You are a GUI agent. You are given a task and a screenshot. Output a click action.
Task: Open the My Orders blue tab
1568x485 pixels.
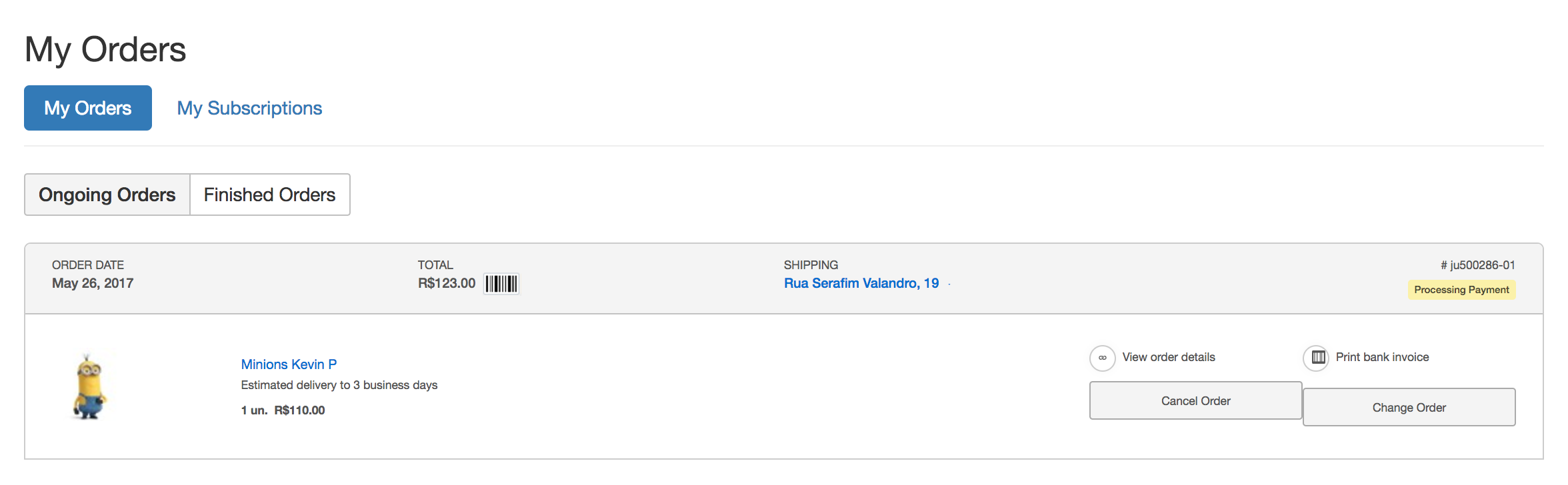88,108
